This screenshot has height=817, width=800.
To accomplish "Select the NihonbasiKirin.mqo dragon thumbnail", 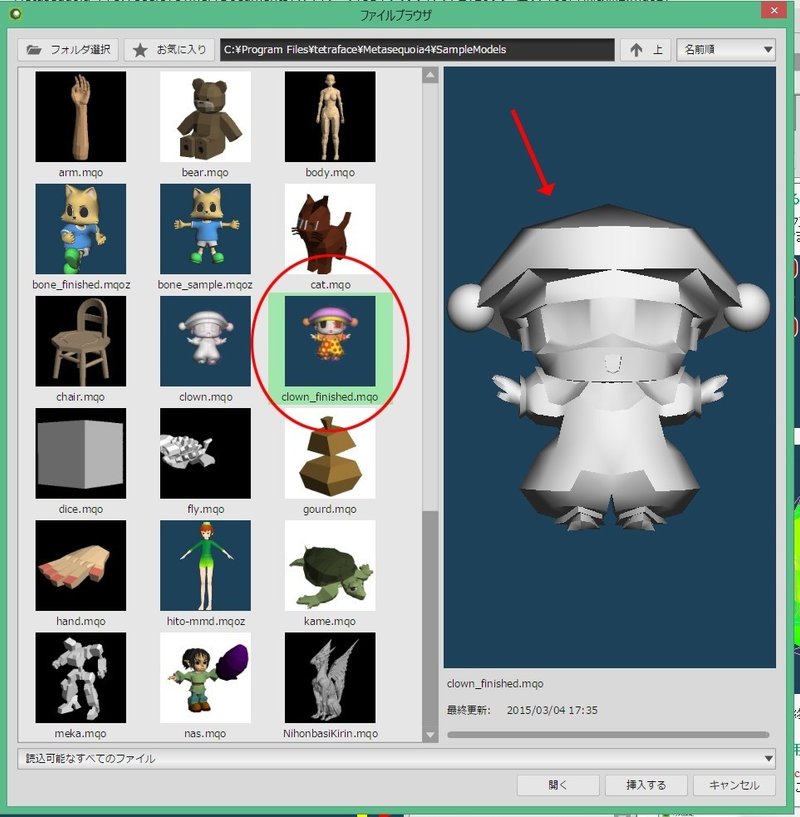I will (x=330, y=677).
